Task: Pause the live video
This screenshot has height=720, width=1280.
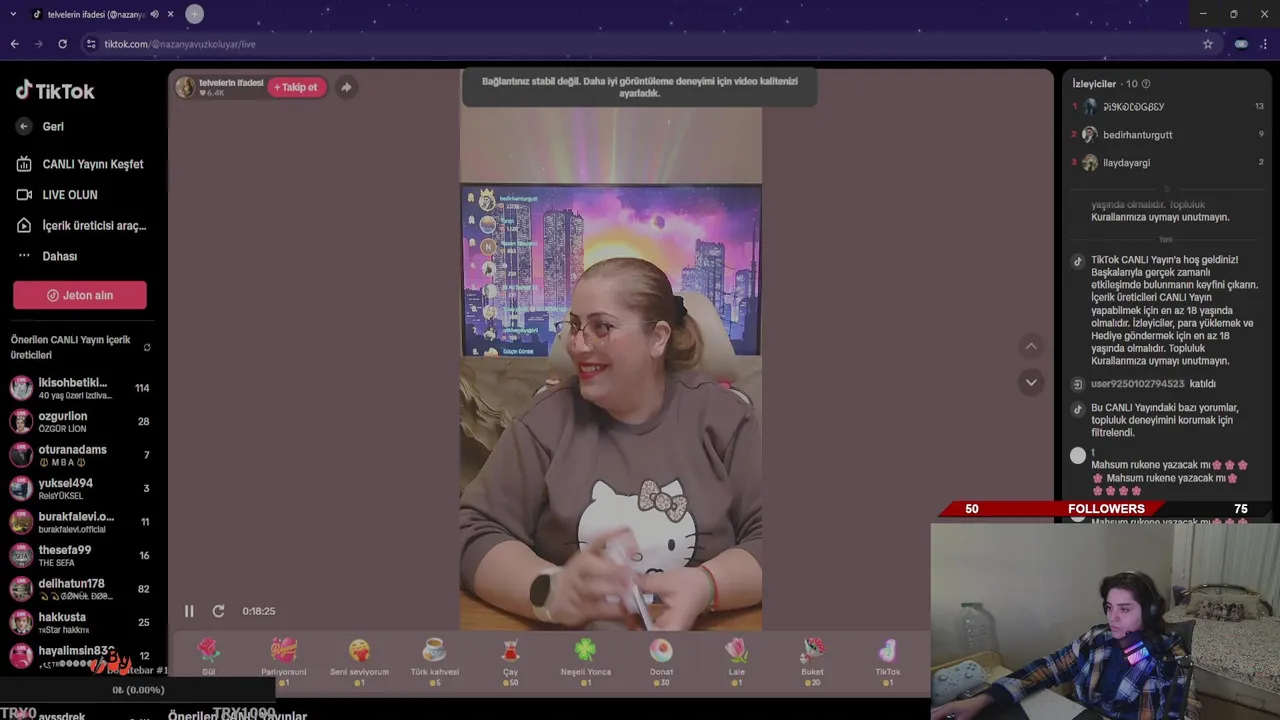Action: tap(189, 611)
